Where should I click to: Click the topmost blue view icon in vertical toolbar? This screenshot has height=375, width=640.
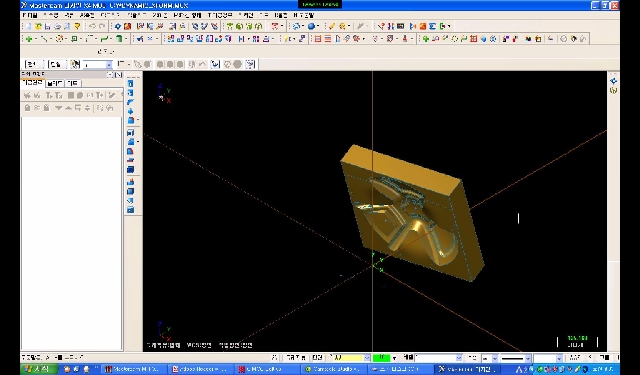(131, 84)
